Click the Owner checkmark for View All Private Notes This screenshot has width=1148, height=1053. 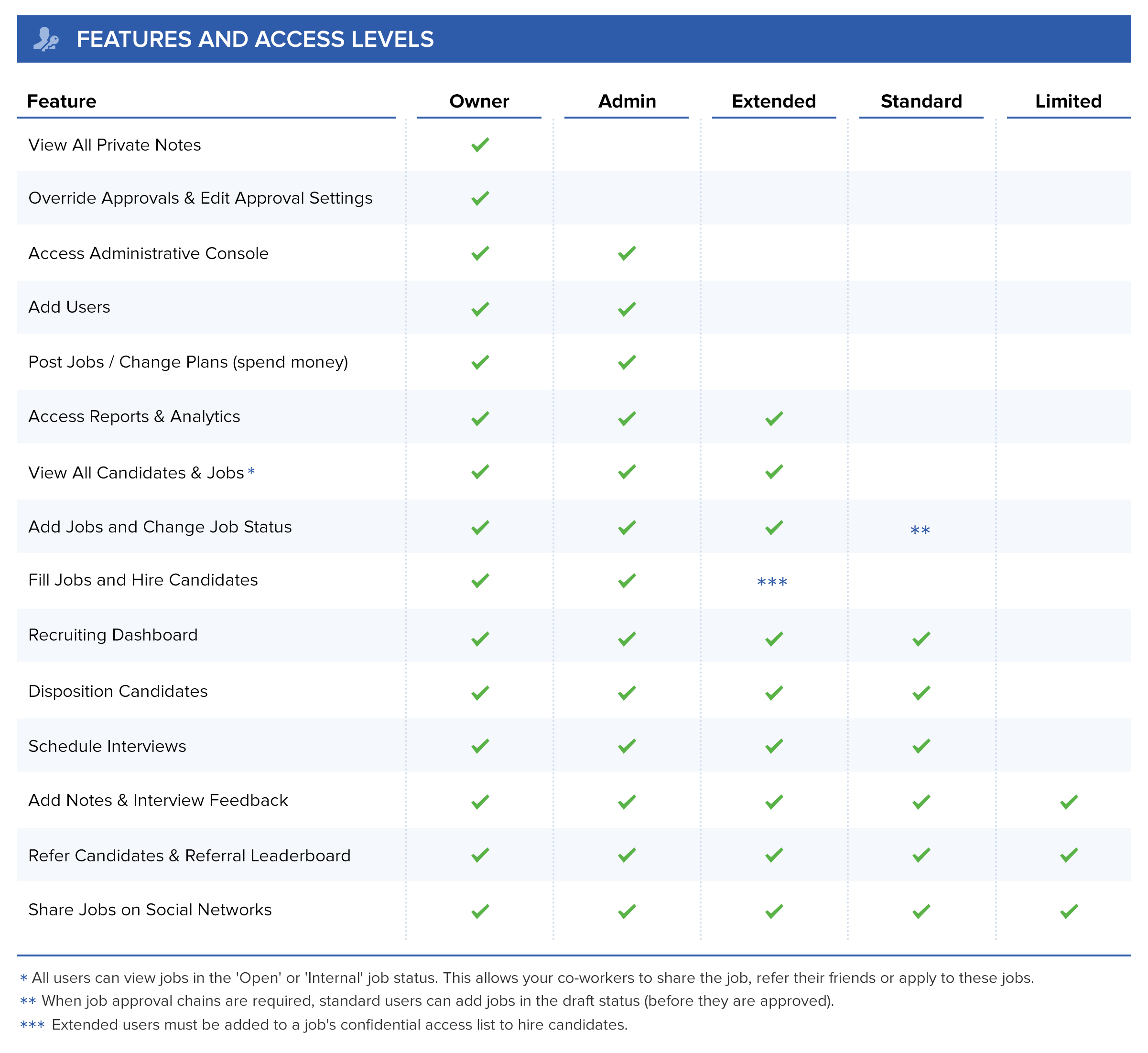[480, 145]
